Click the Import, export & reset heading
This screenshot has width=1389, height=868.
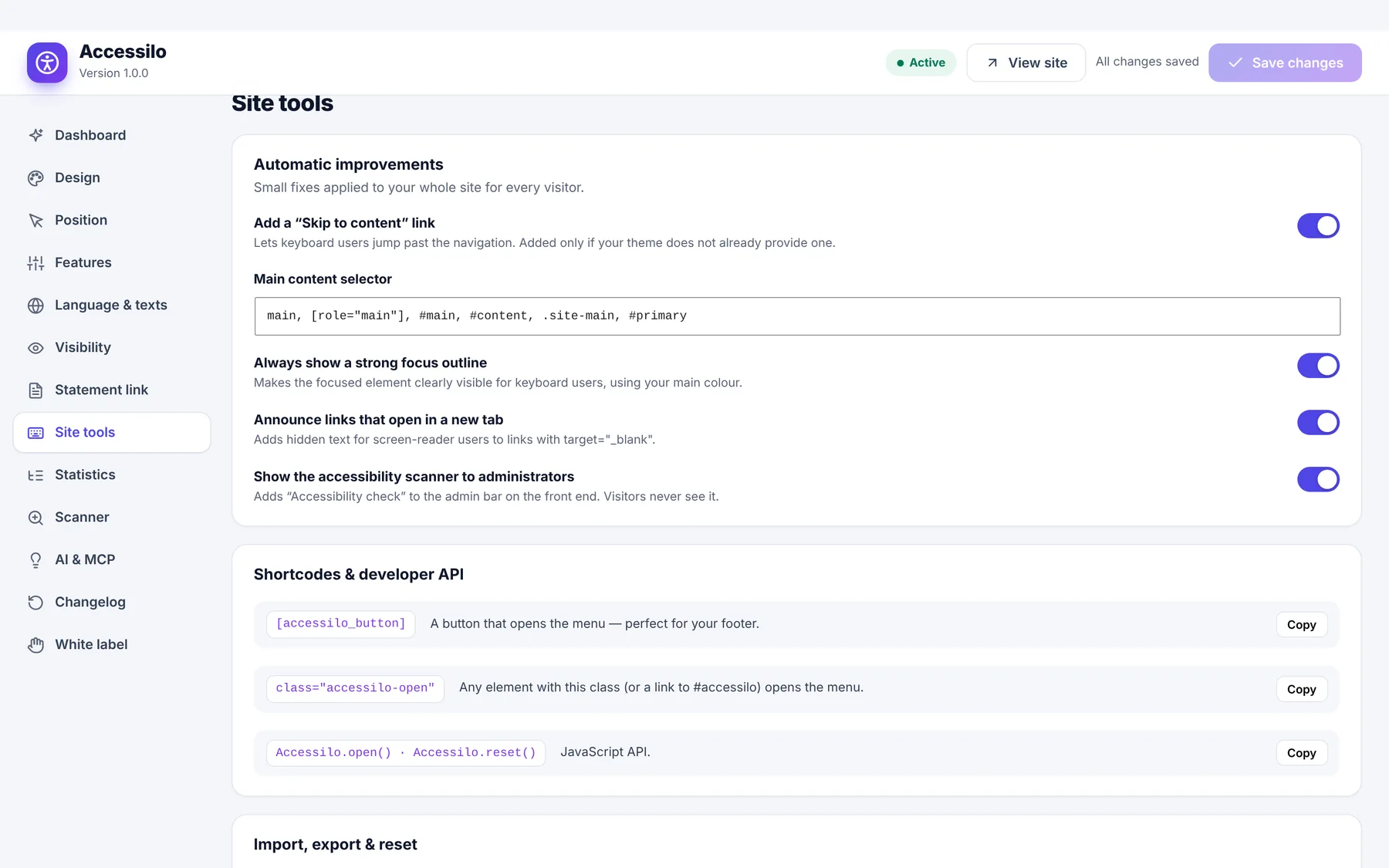(335, 844)
